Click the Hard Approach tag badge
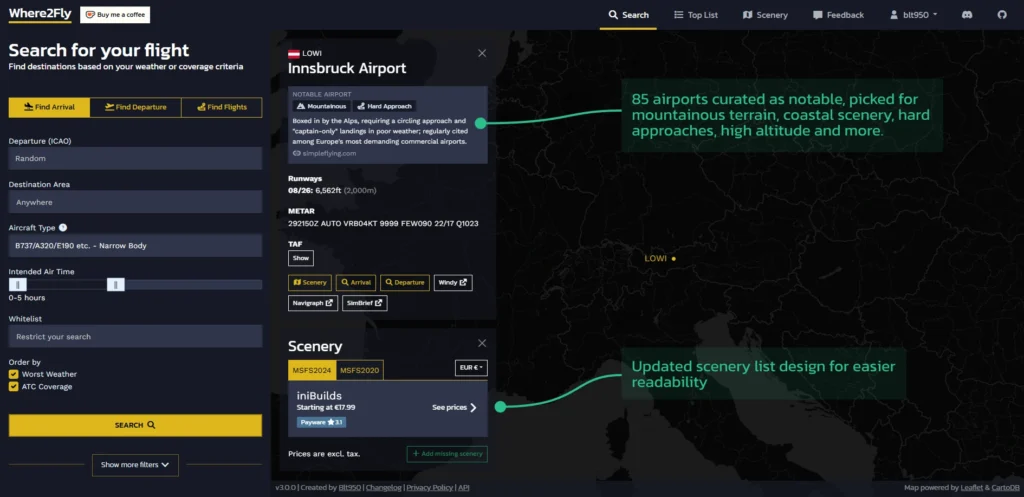1024x497 pixels. [x=385, y=106]
